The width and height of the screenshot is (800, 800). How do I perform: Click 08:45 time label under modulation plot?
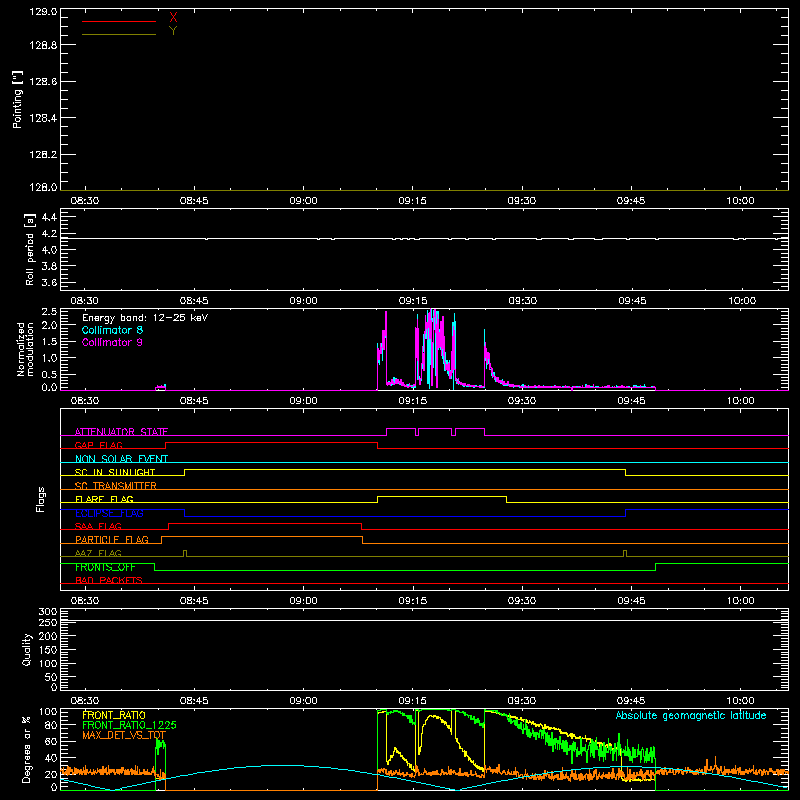coord(194,401)
